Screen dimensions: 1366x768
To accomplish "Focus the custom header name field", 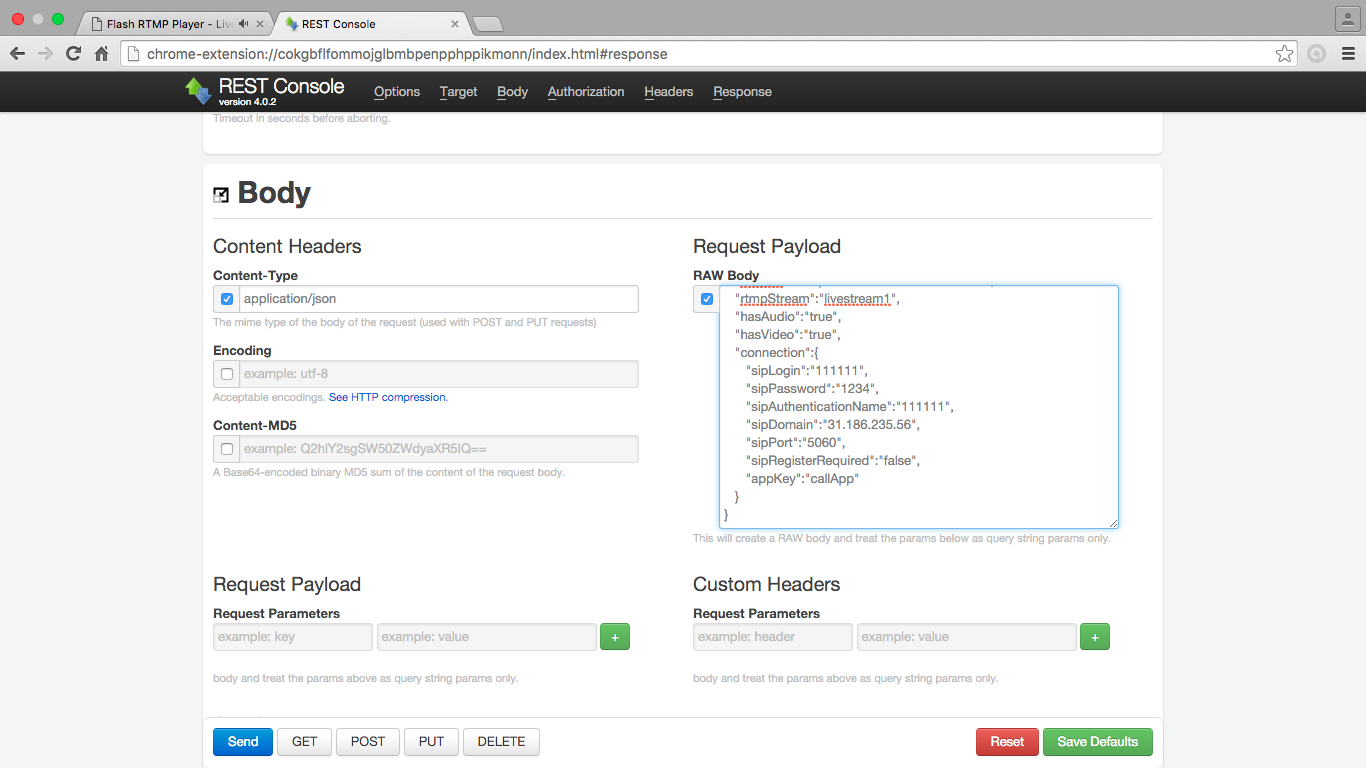I will 773,637.
